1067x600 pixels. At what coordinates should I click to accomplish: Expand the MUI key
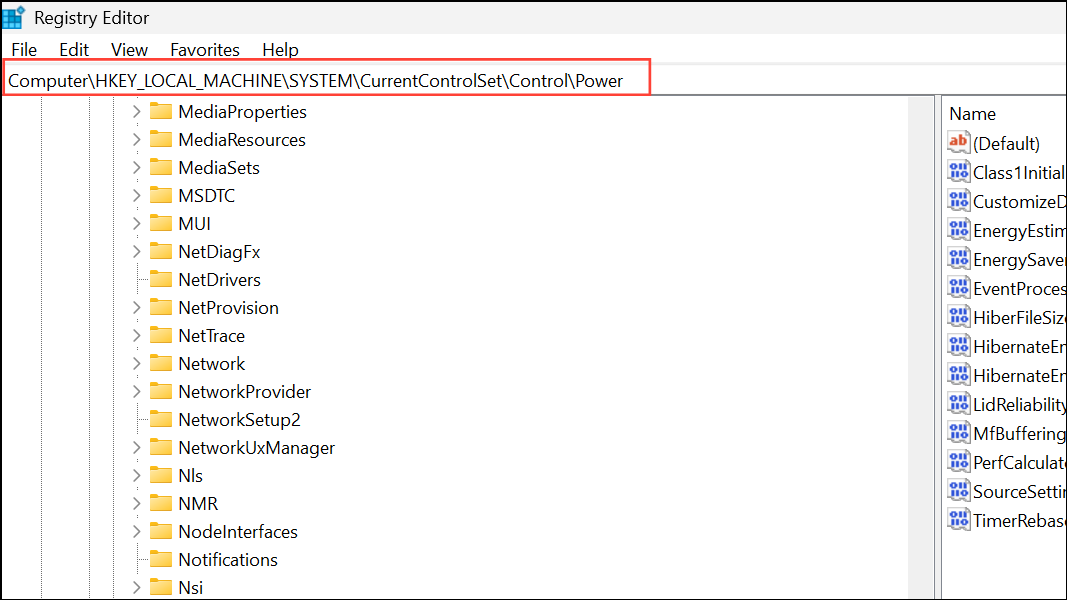[137, 223]
